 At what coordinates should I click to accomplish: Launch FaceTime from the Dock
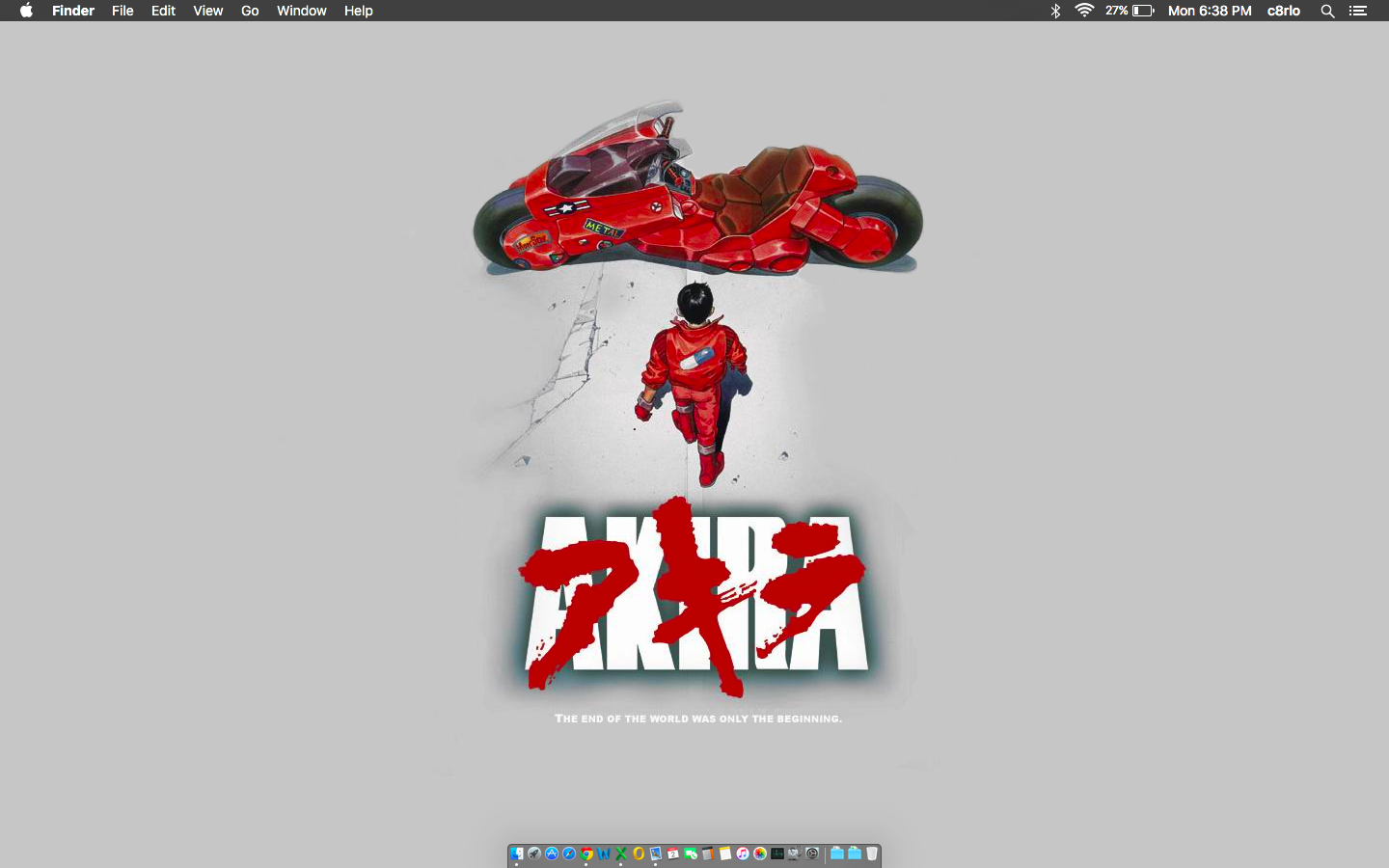(691, 854)
